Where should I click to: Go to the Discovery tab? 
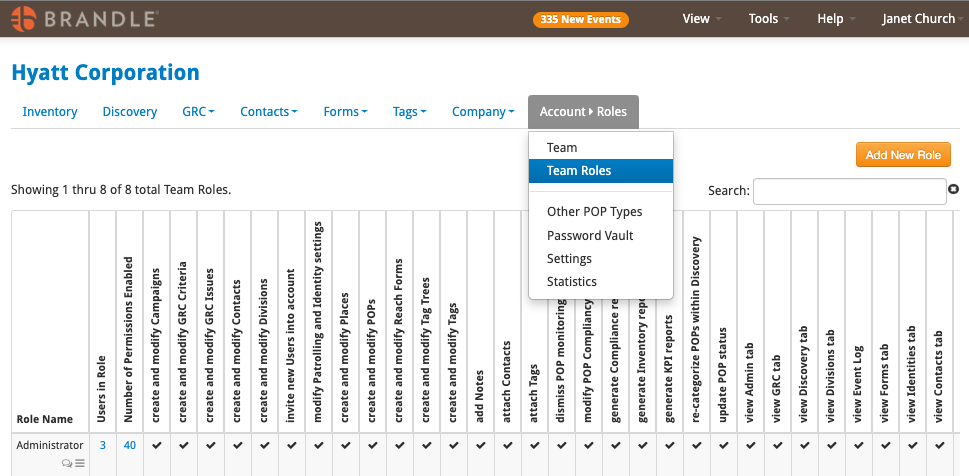(130, 112)
